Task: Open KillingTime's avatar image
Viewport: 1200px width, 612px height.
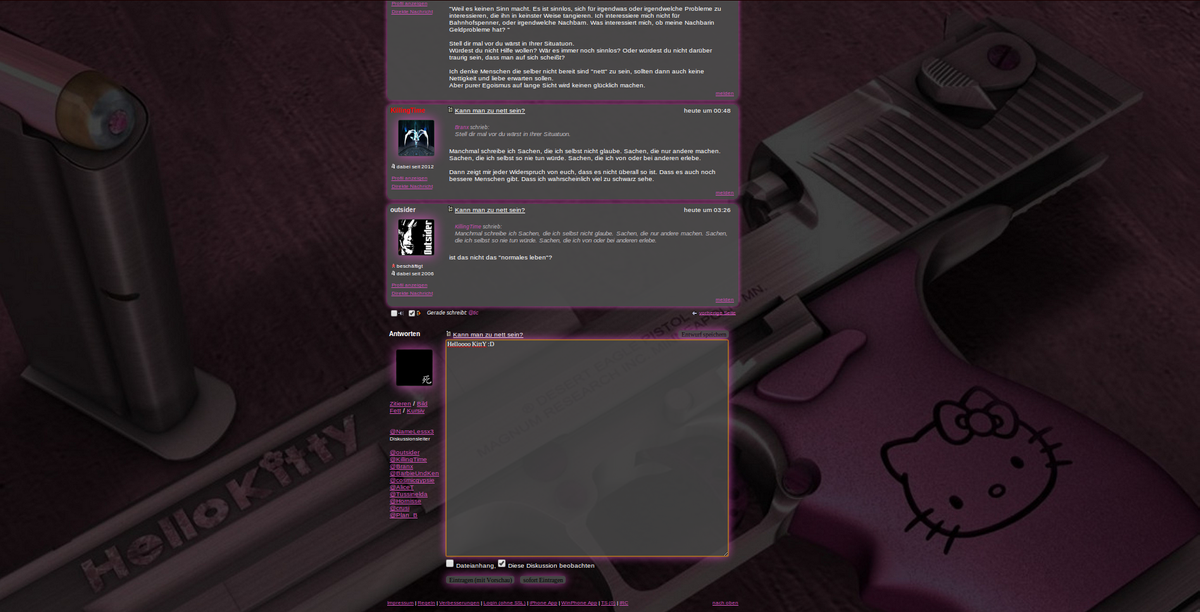Action: coord(416,138)
